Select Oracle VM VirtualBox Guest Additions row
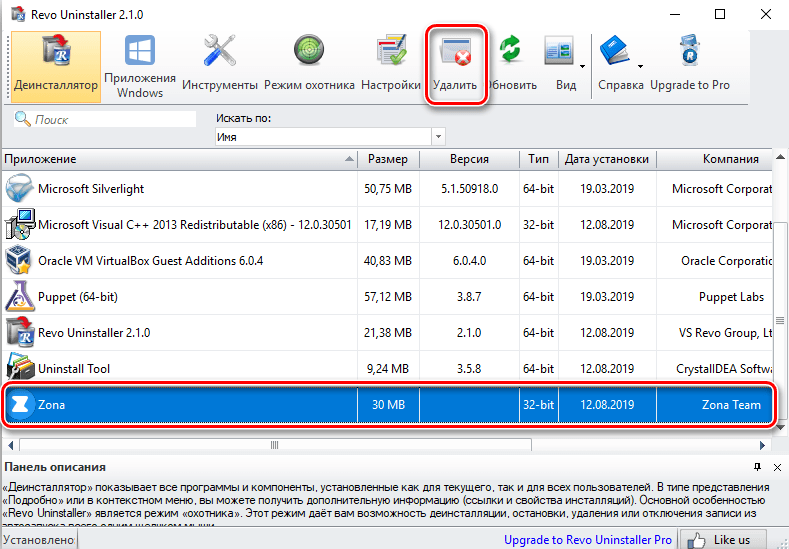This screenshot has width=789, height=549. coord(387,261)
